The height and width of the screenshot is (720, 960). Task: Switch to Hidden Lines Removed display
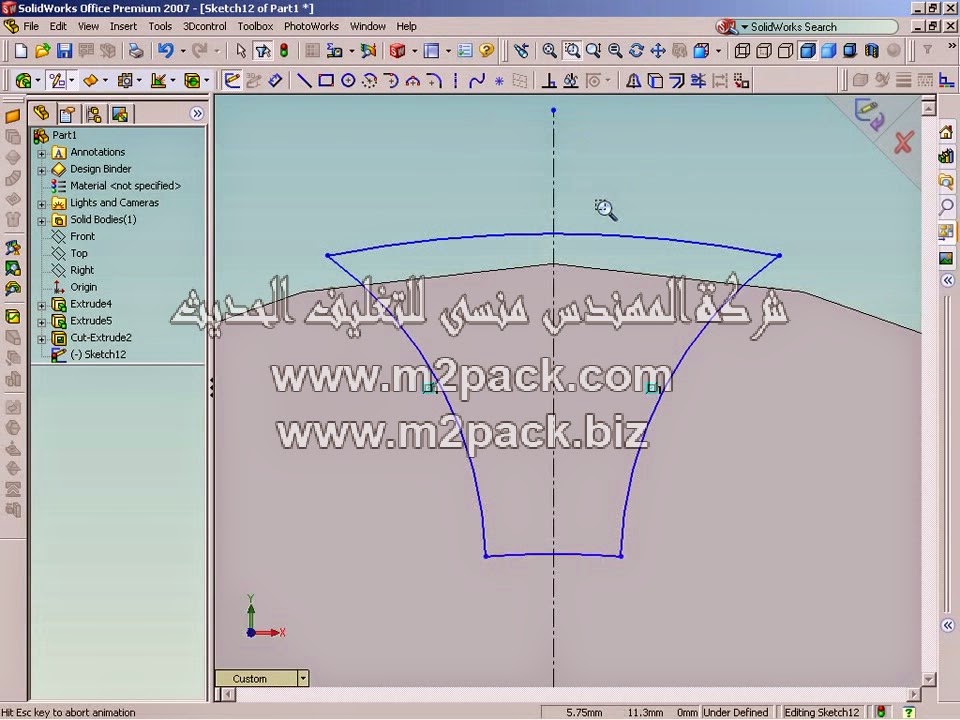pos(786,51)
